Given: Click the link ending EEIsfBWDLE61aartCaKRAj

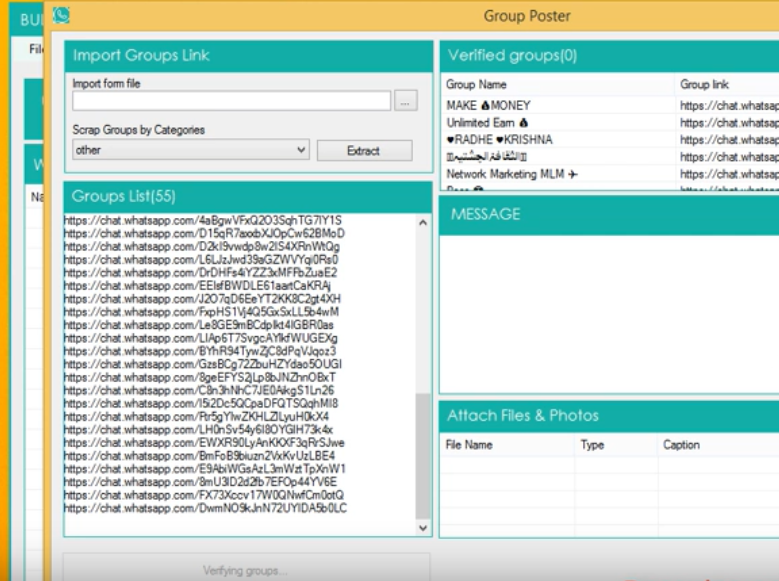Looking at the screenshot, I should (197, 286).
